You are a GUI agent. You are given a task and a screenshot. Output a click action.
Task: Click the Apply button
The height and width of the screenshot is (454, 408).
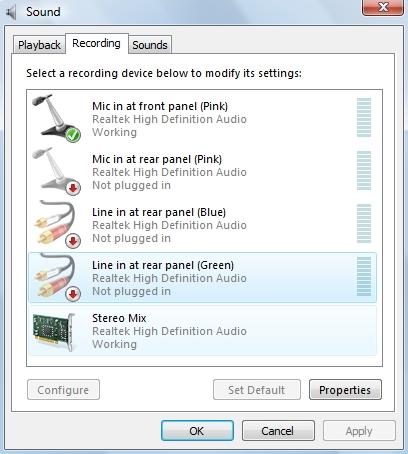(x=359, y=431)
